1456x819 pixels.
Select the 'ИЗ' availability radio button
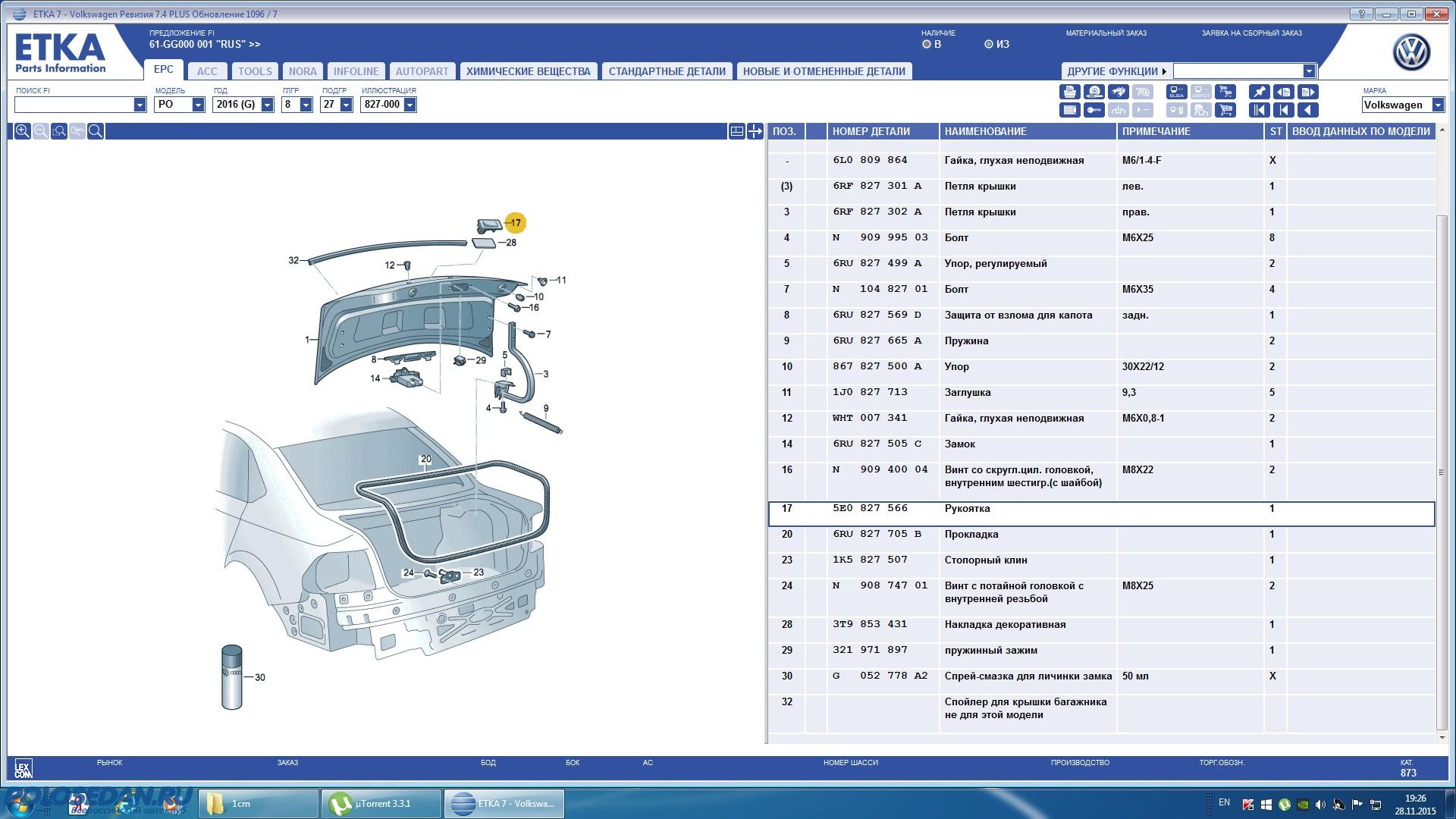point(988,45)
